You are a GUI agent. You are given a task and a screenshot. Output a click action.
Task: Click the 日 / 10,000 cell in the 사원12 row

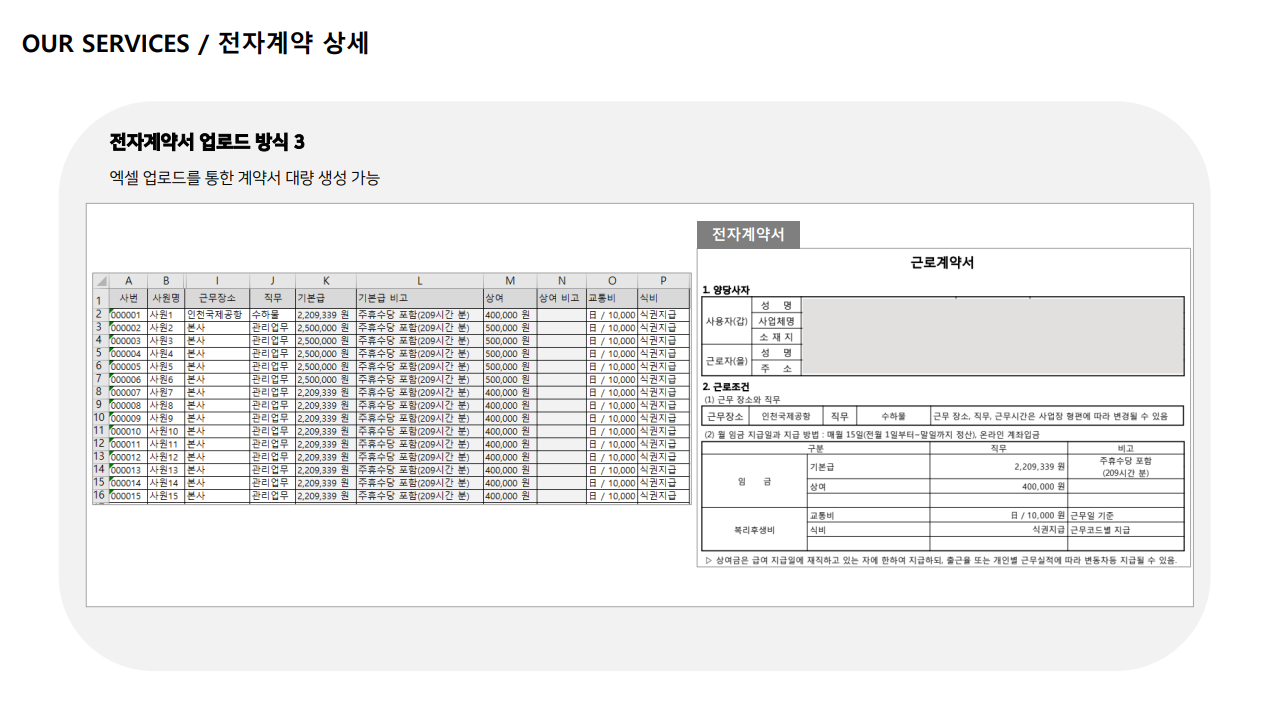[612, 457]
